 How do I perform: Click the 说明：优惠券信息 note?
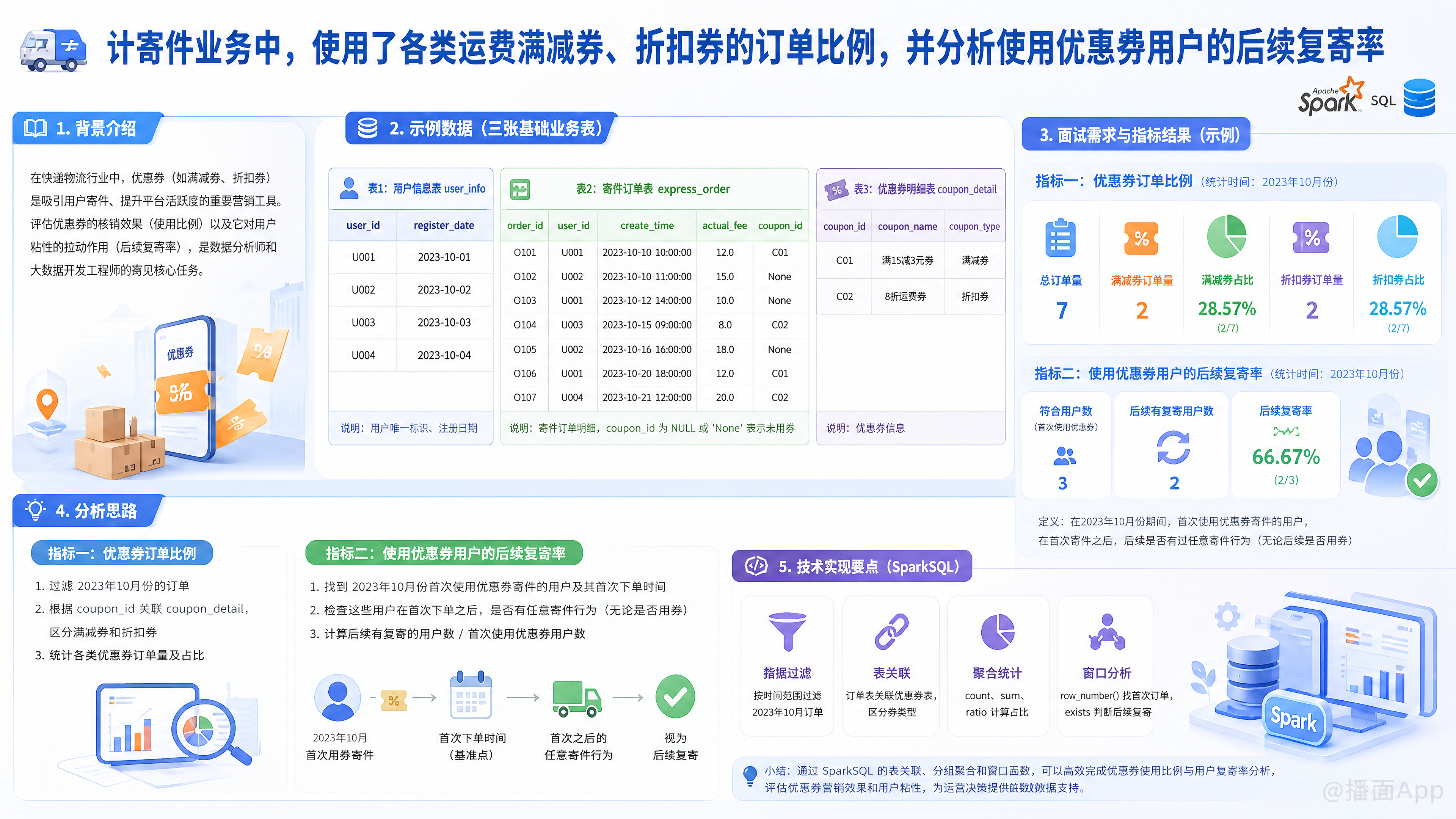pyautogui.click(x=865, y=428)
